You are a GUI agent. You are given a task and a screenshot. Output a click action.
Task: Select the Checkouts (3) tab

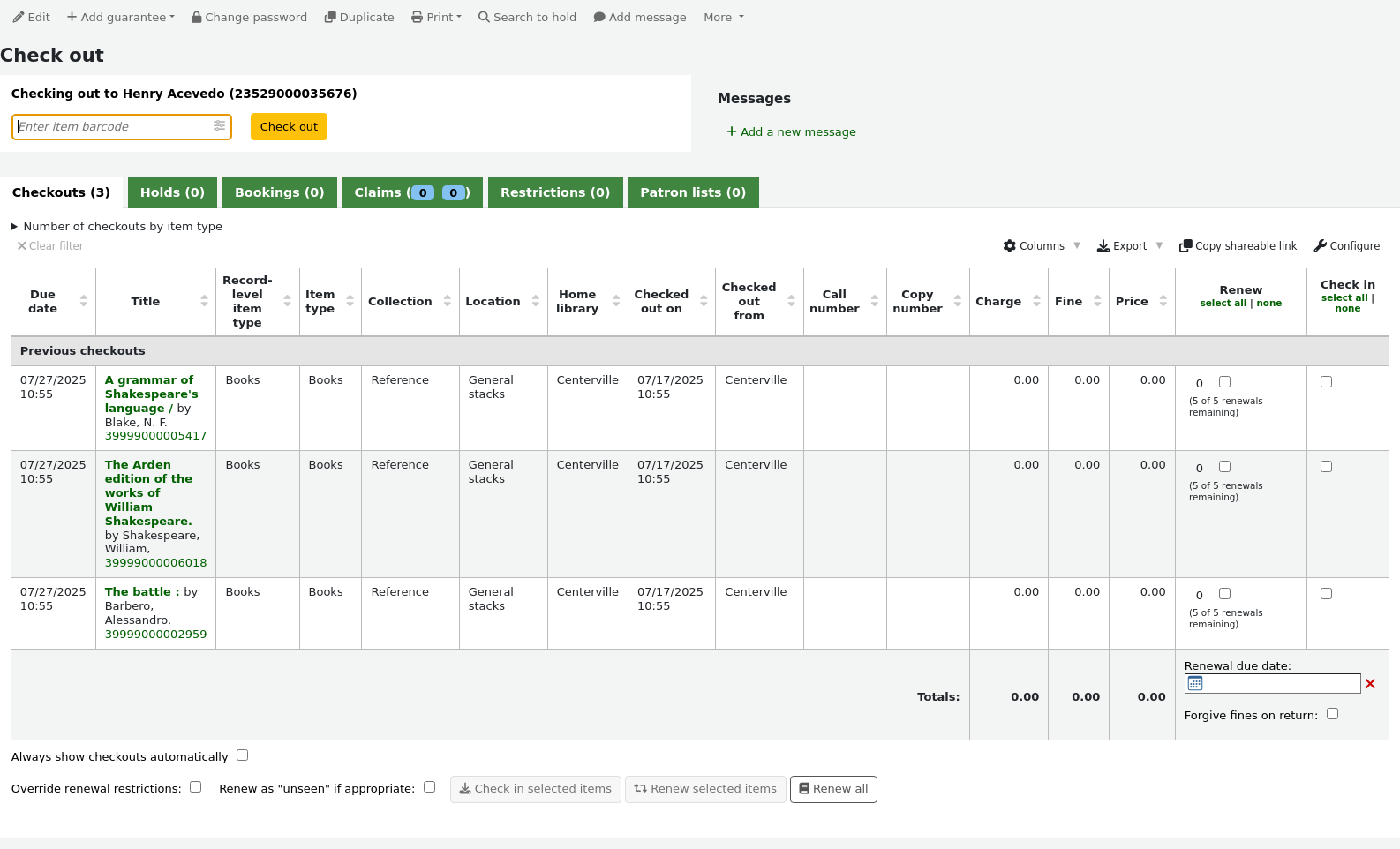click(x=61, y=192)
